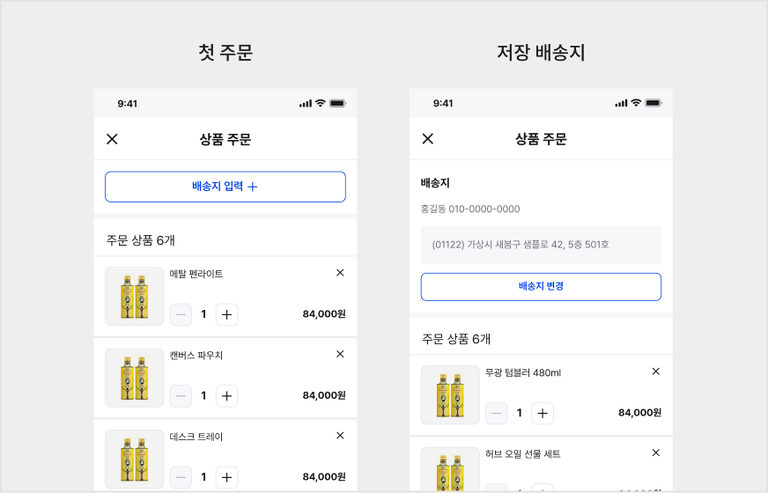Image resolution: width=768 pixels, height=493 pixels.
Task: Increase quantity of 캔버스 파우치
Action: 227,396
